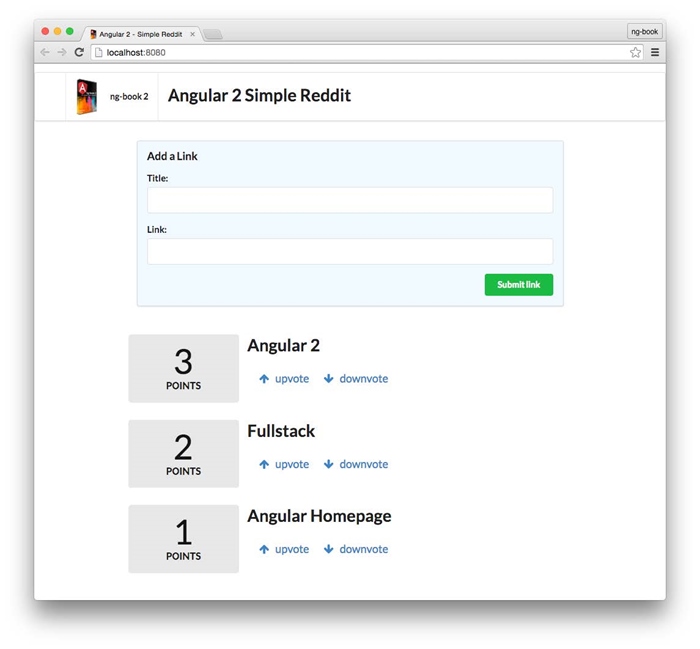This screenshot has height=649, width=700.
Task: Click the browser forward arrow
Action: pos(62,52)
